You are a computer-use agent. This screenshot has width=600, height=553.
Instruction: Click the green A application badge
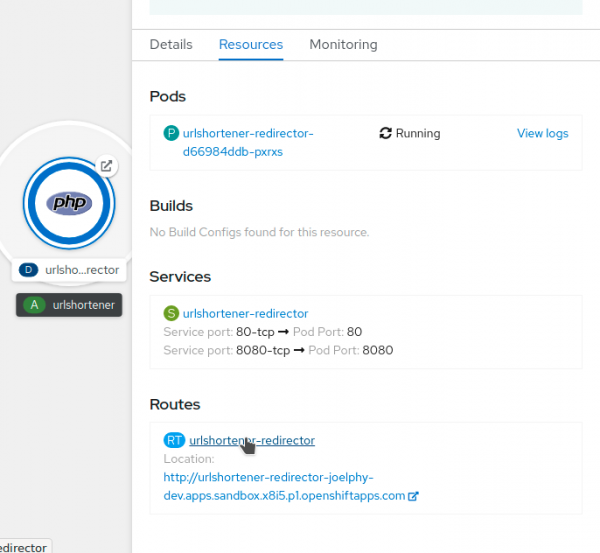[35, 305]
